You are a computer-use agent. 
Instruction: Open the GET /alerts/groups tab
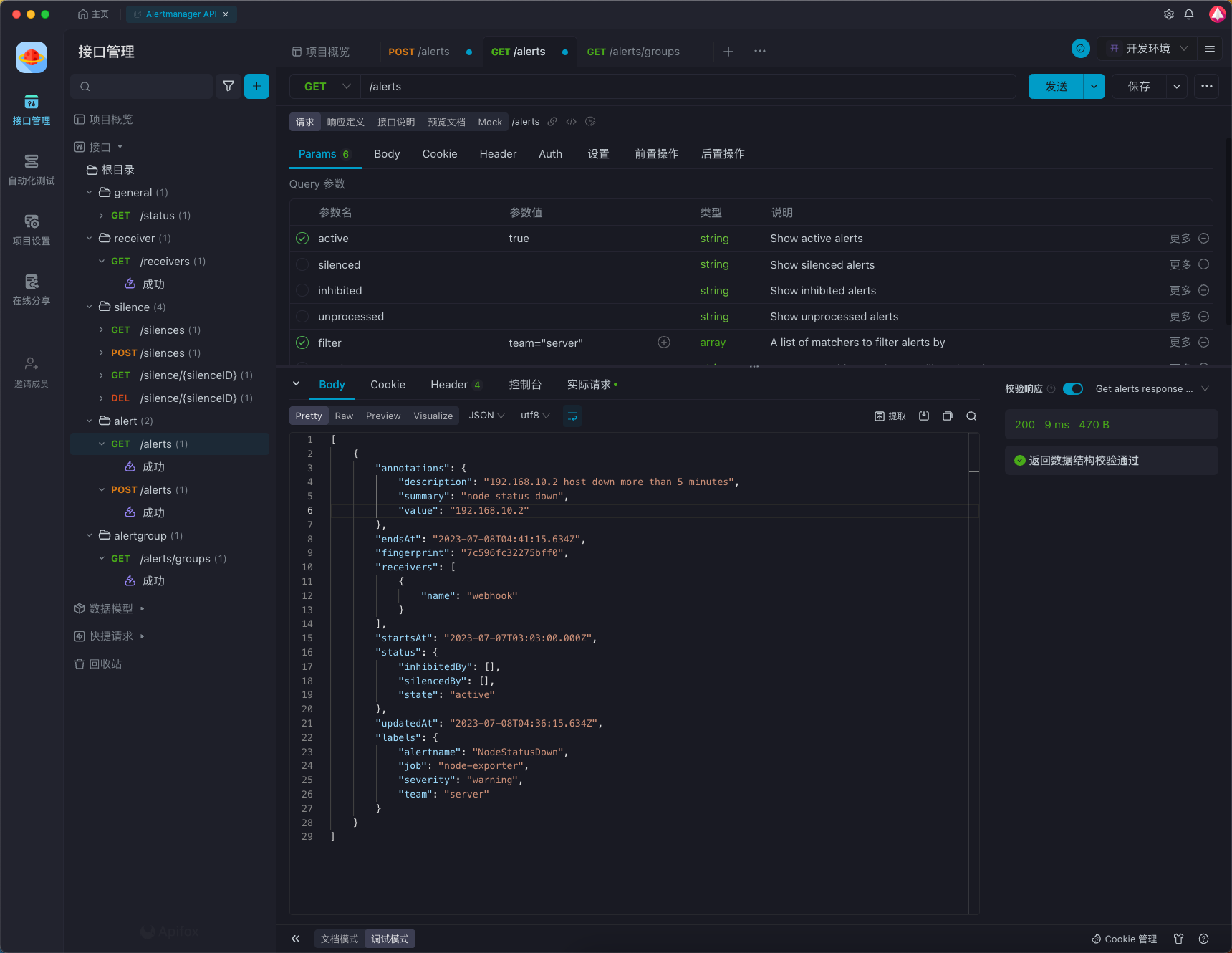pyautogui.click(x=633, y=52)
